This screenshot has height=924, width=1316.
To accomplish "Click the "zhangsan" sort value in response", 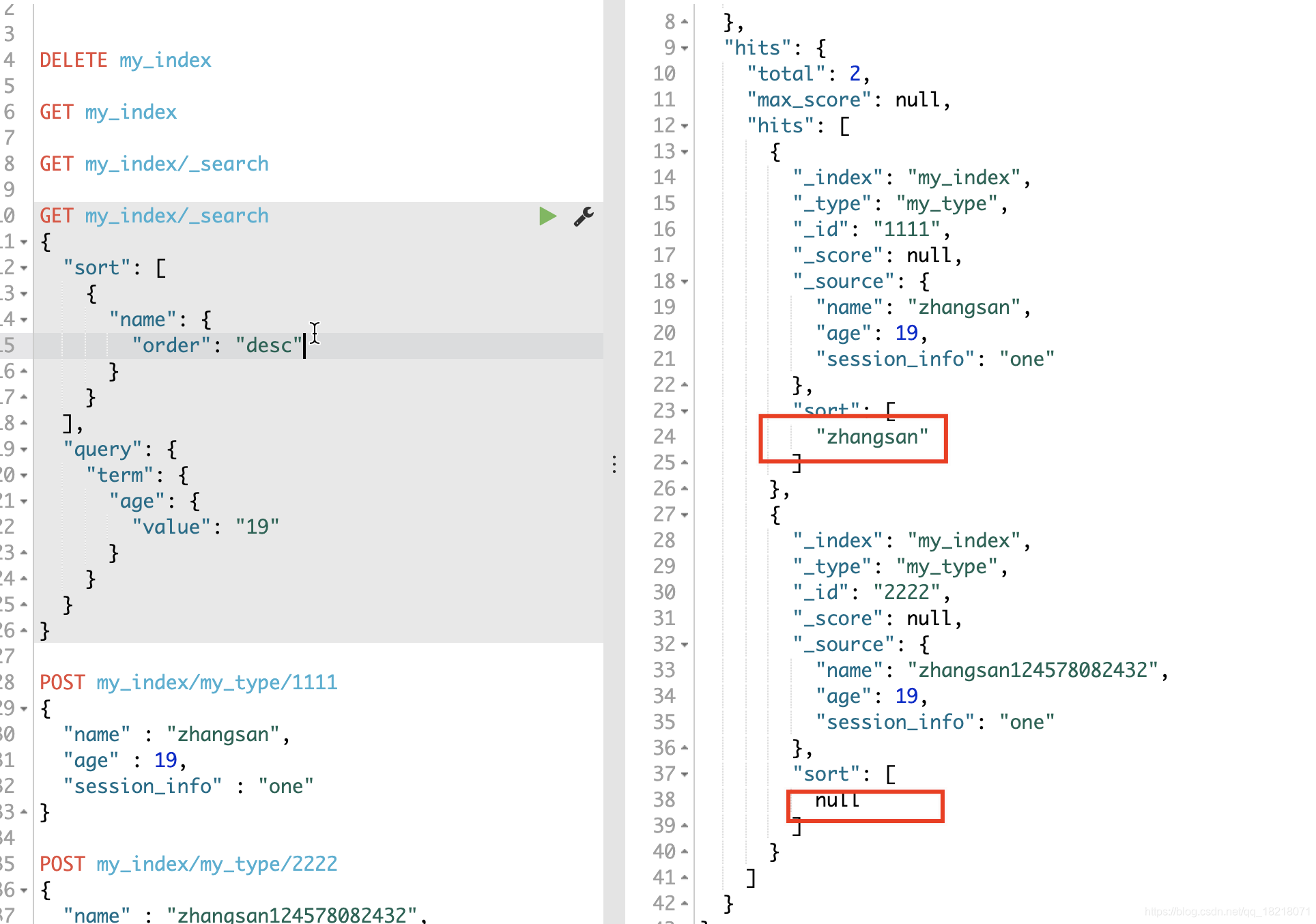I will 872,437.
